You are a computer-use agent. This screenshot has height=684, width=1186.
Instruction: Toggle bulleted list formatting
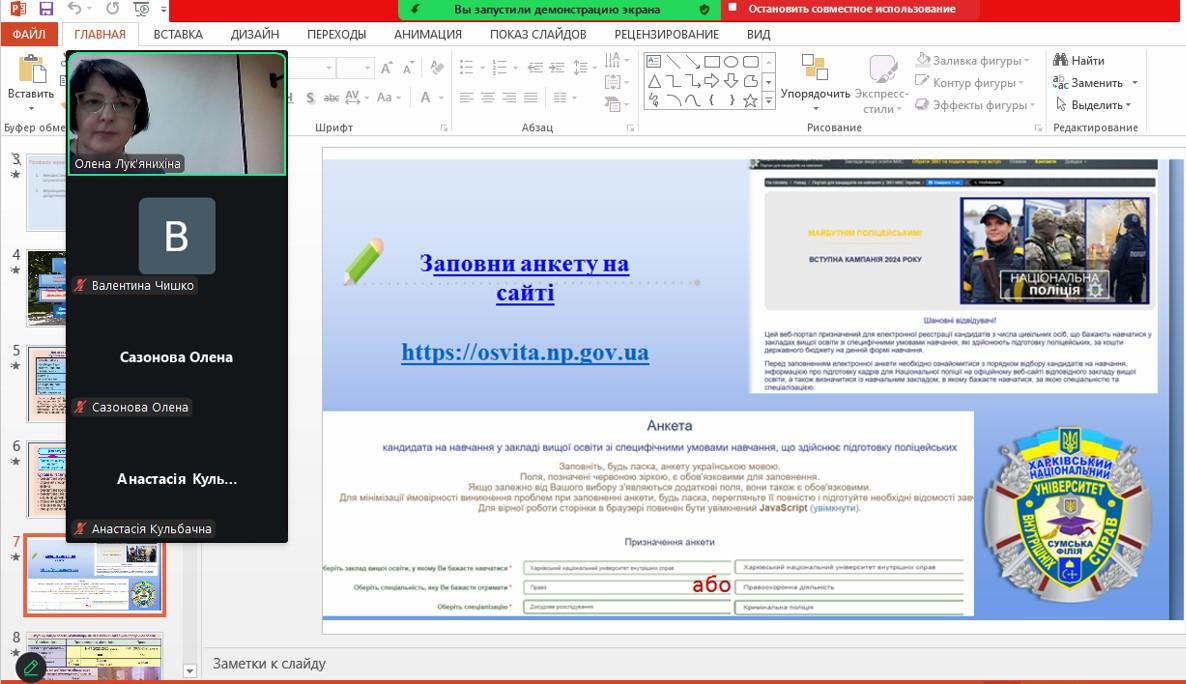[x=468, y=68]
